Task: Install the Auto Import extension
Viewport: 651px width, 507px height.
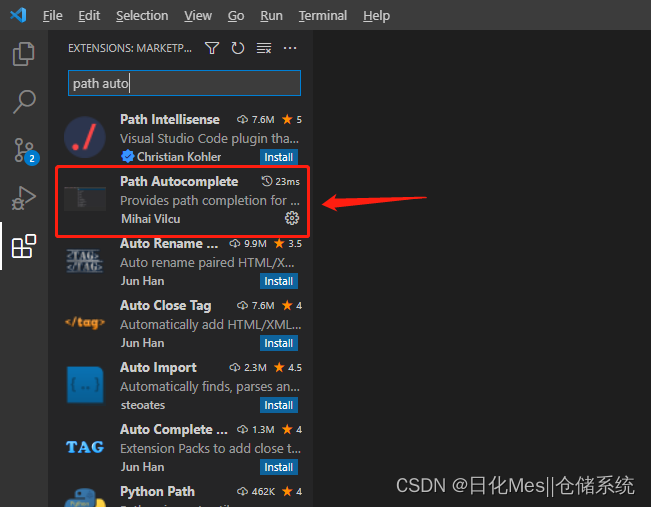Action: (x=279, y=405)
